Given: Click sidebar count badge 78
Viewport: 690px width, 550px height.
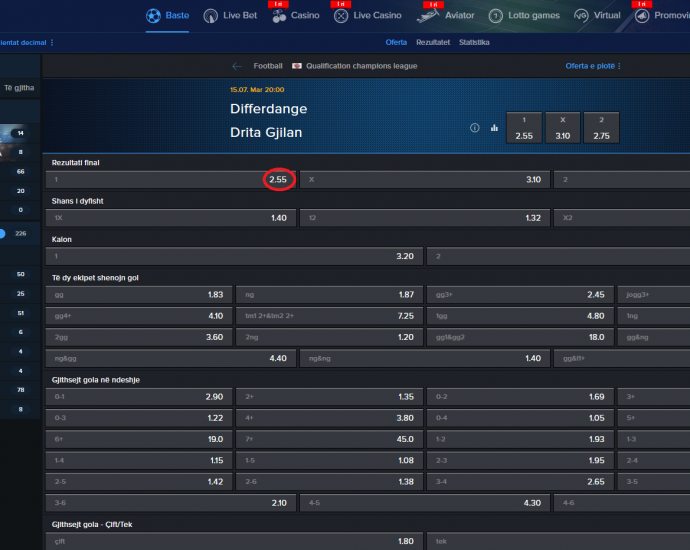Looking at the screenshot, I should tap(21, 390).
